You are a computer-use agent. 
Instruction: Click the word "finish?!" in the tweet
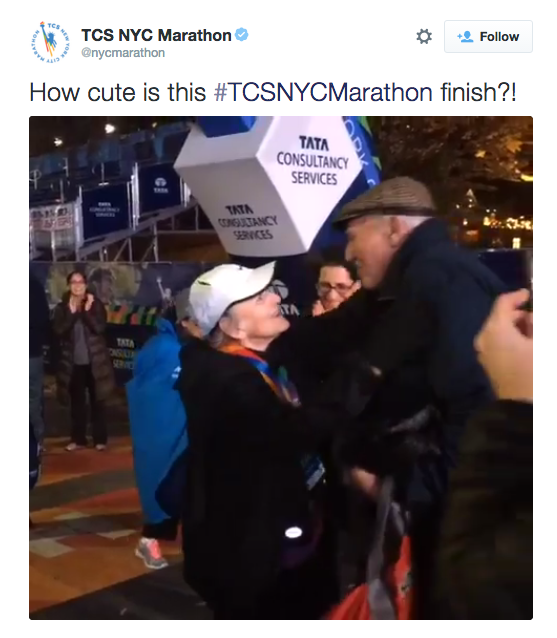[x=478, y=92]
